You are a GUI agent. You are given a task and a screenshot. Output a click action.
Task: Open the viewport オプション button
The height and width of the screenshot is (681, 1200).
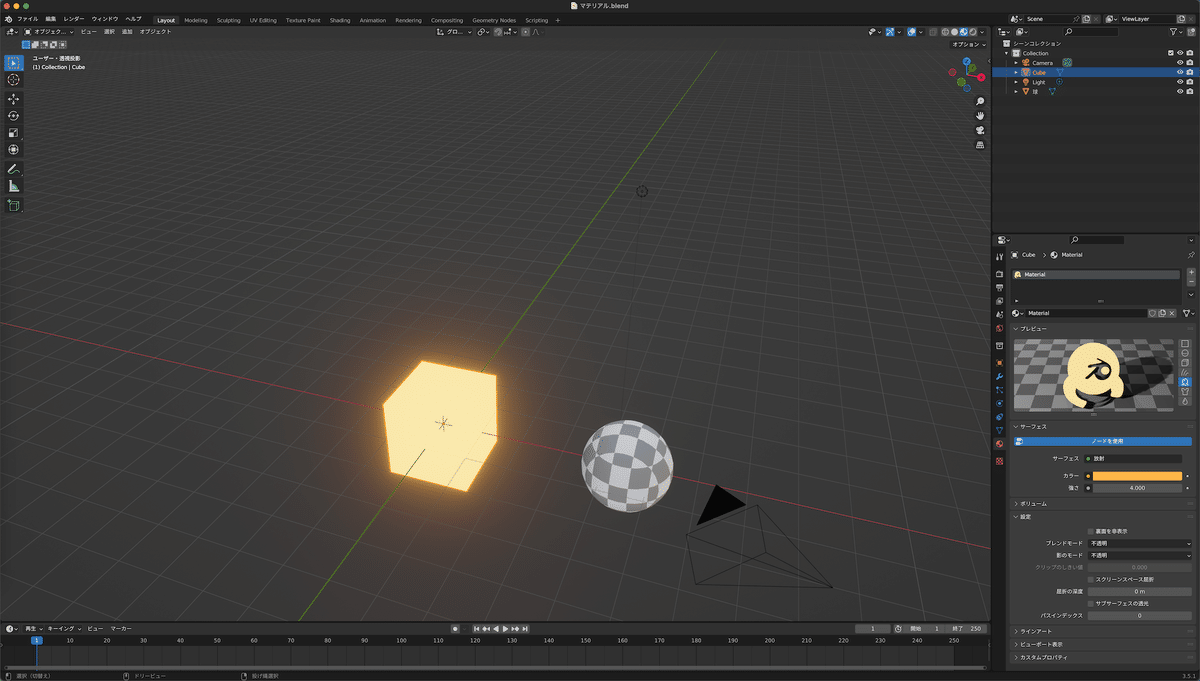[x=967, y=44]
